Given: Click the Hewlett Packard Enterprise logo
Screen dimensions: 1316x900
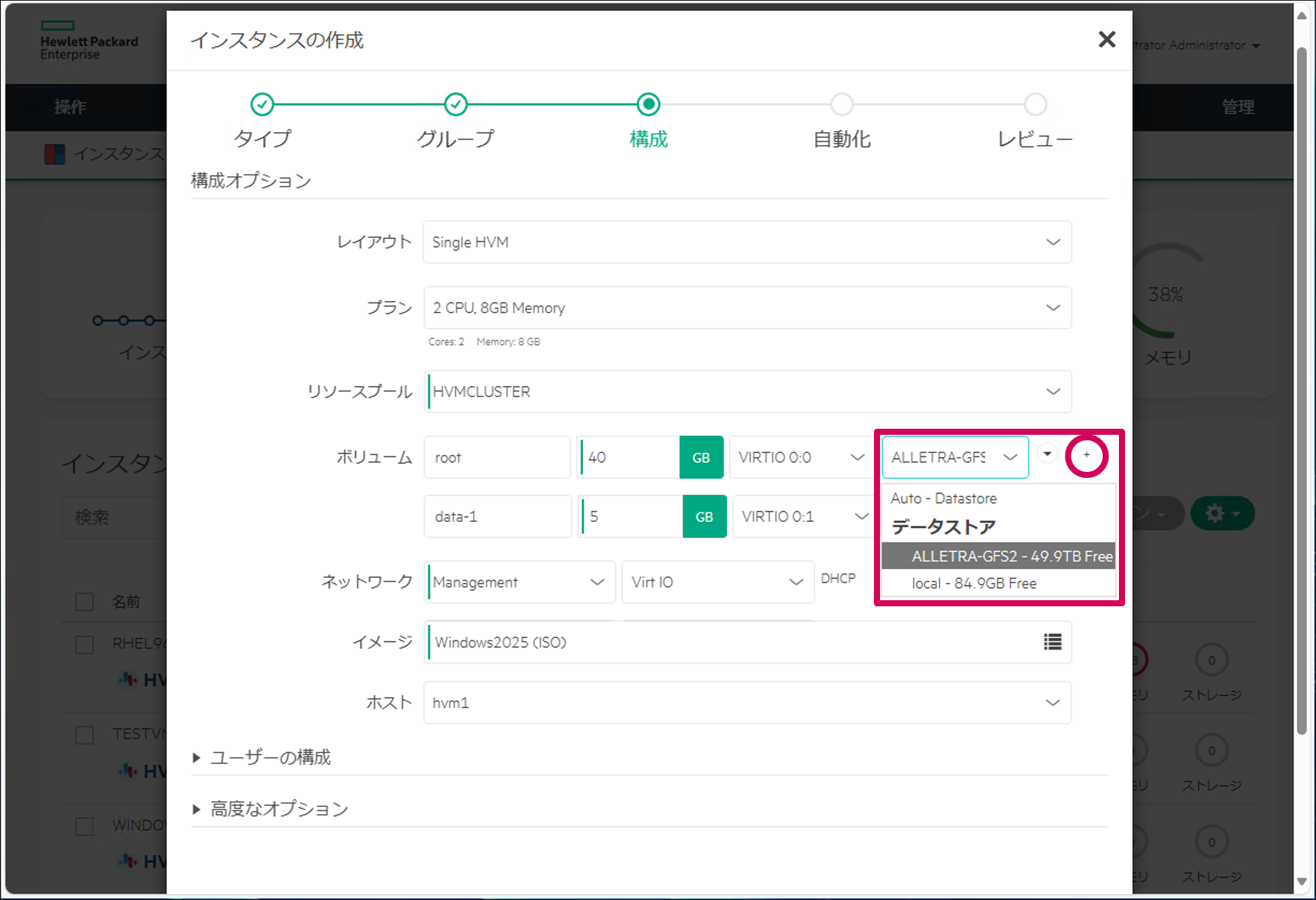Looking at the screenshot, I should click(x=90, y=42).
